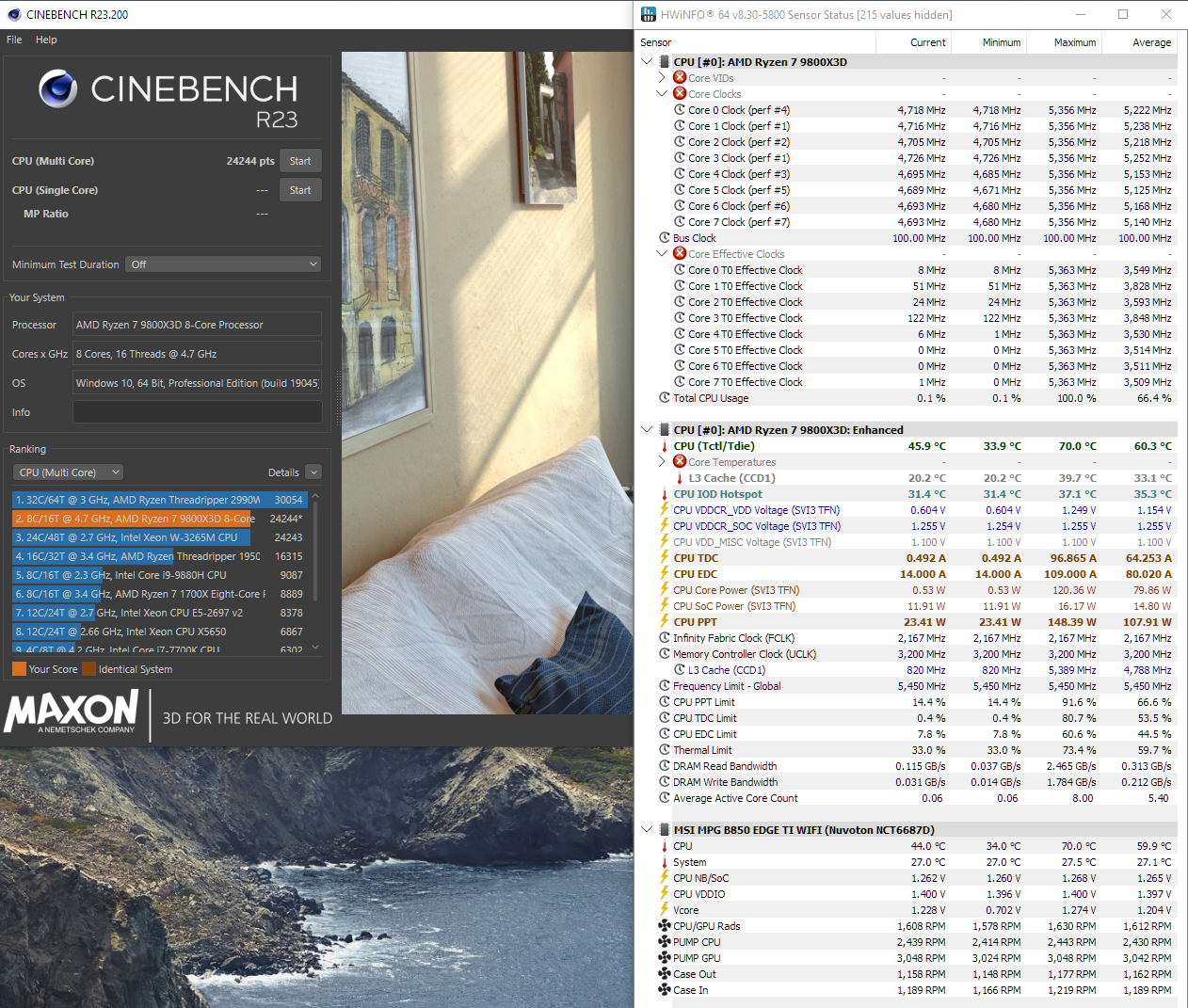Collapse the Core Clocks group
1188x1008 pixels.
click(663, 94)
